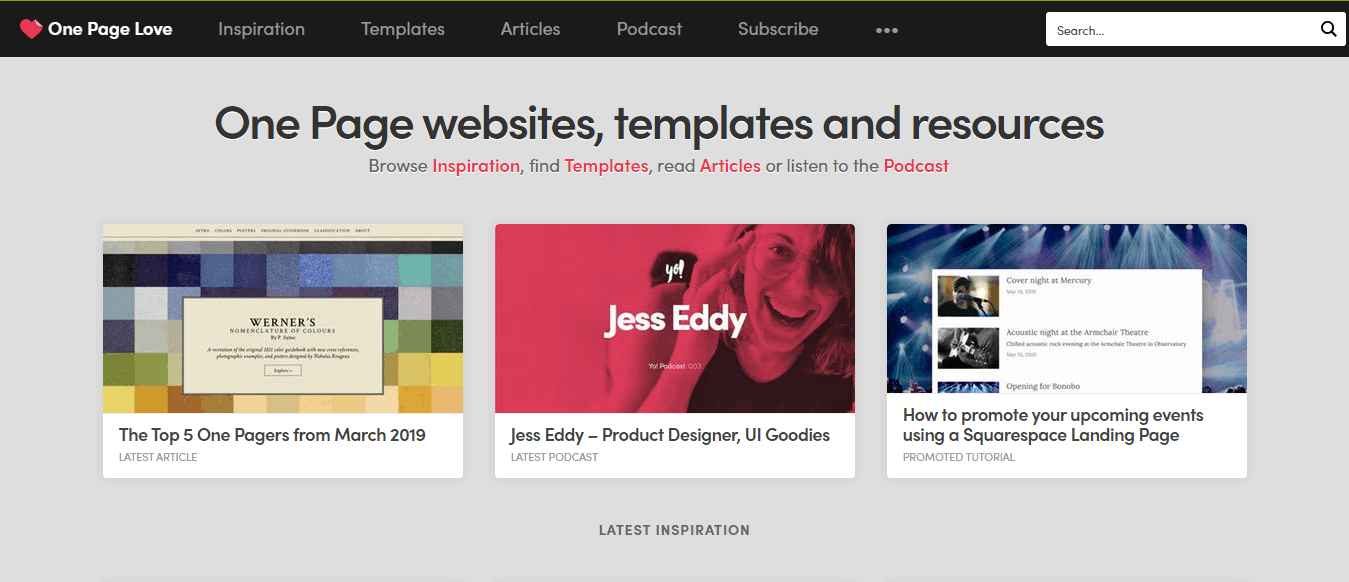
Task: Open the Inspiration menu item
Action: click(x=262, y=29)
